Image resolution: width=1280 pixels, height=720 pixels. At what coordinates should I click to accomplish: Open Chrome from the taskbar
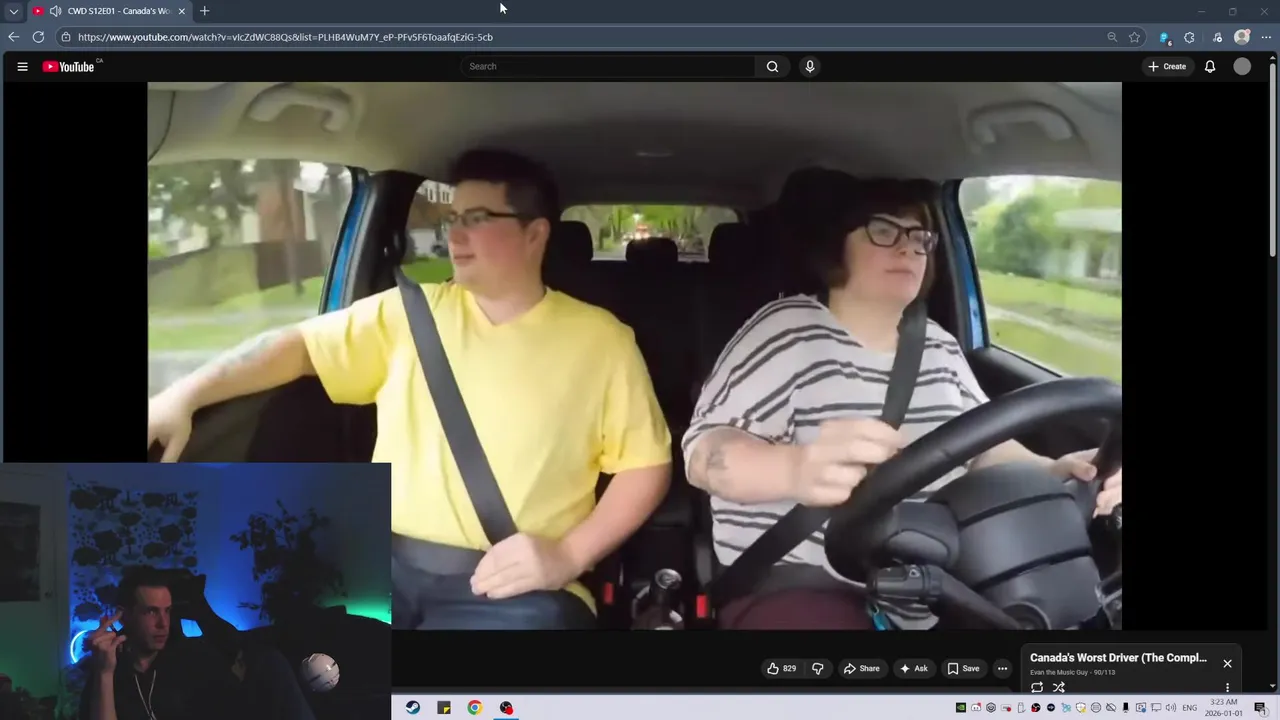pyautogui.click(x=475, y=708)
